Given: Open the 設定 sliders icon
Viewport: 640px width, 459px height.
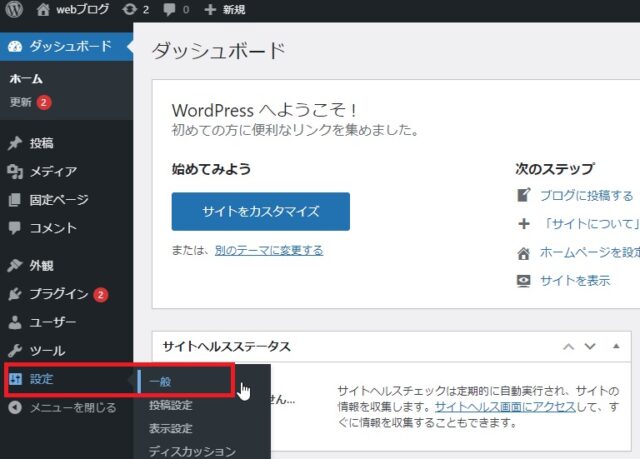Looking at the screenshot, I should pos(16,379).
